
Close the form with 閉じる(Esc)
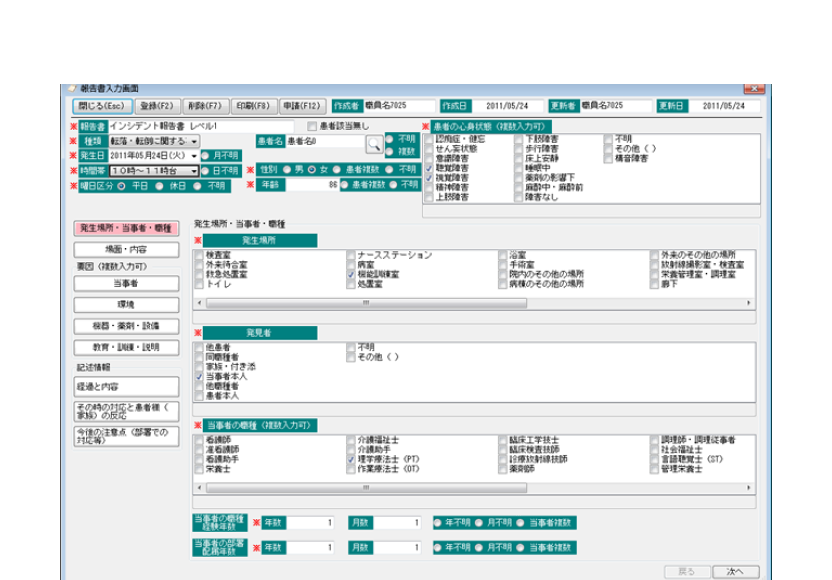click(x=101, y=106)
